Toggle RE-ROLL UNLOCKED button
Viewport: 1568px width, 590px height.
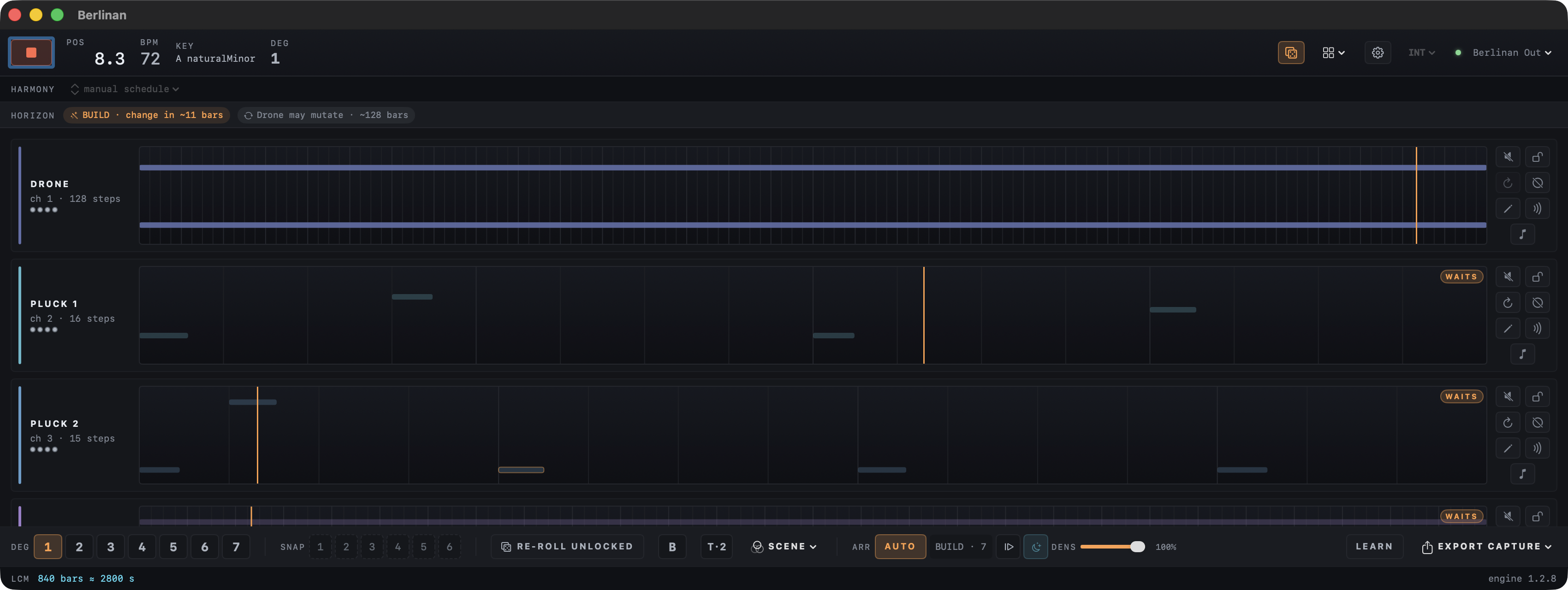click(x=567, y=546)
